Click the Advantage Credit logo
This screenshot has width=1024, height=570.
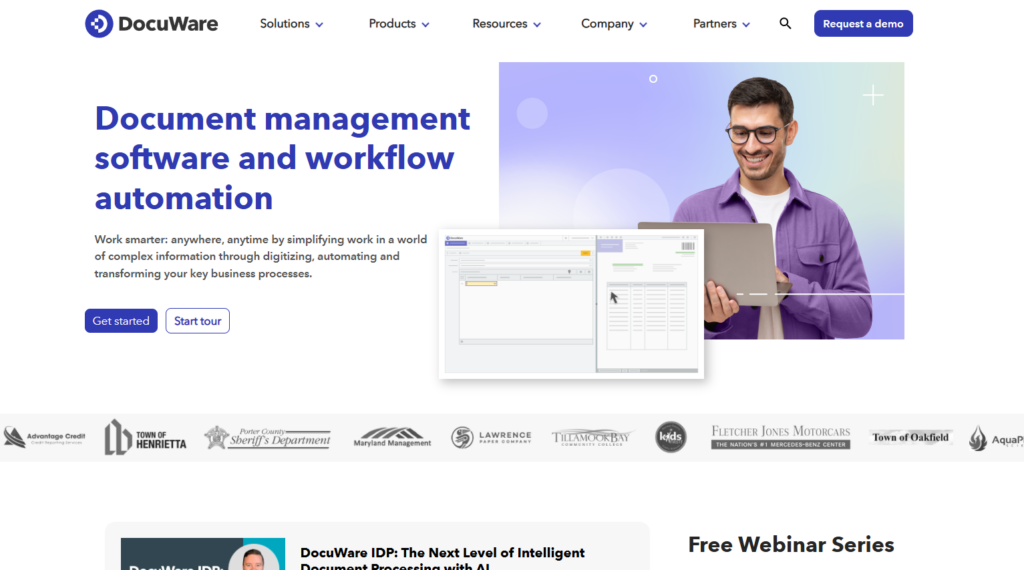pos(44,437)
